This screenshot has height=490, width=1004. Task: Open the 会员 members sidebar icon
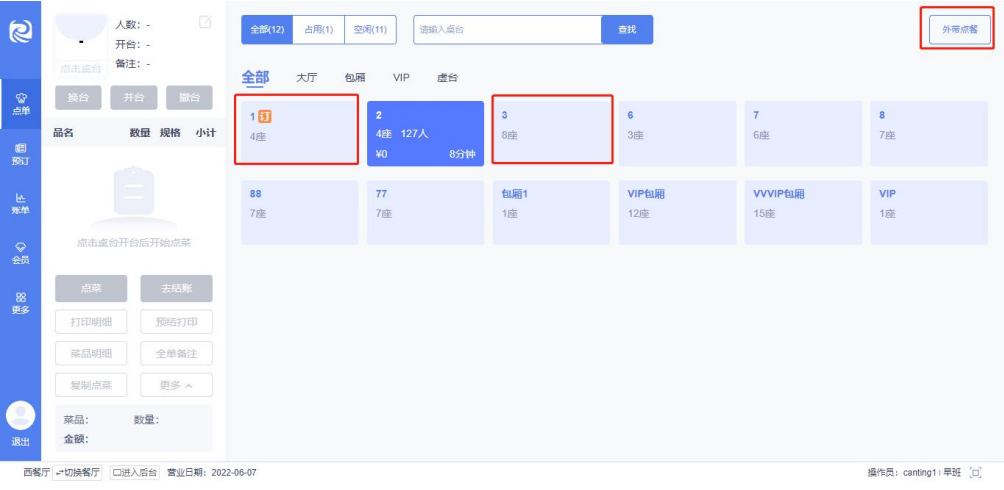click(20, 252)
